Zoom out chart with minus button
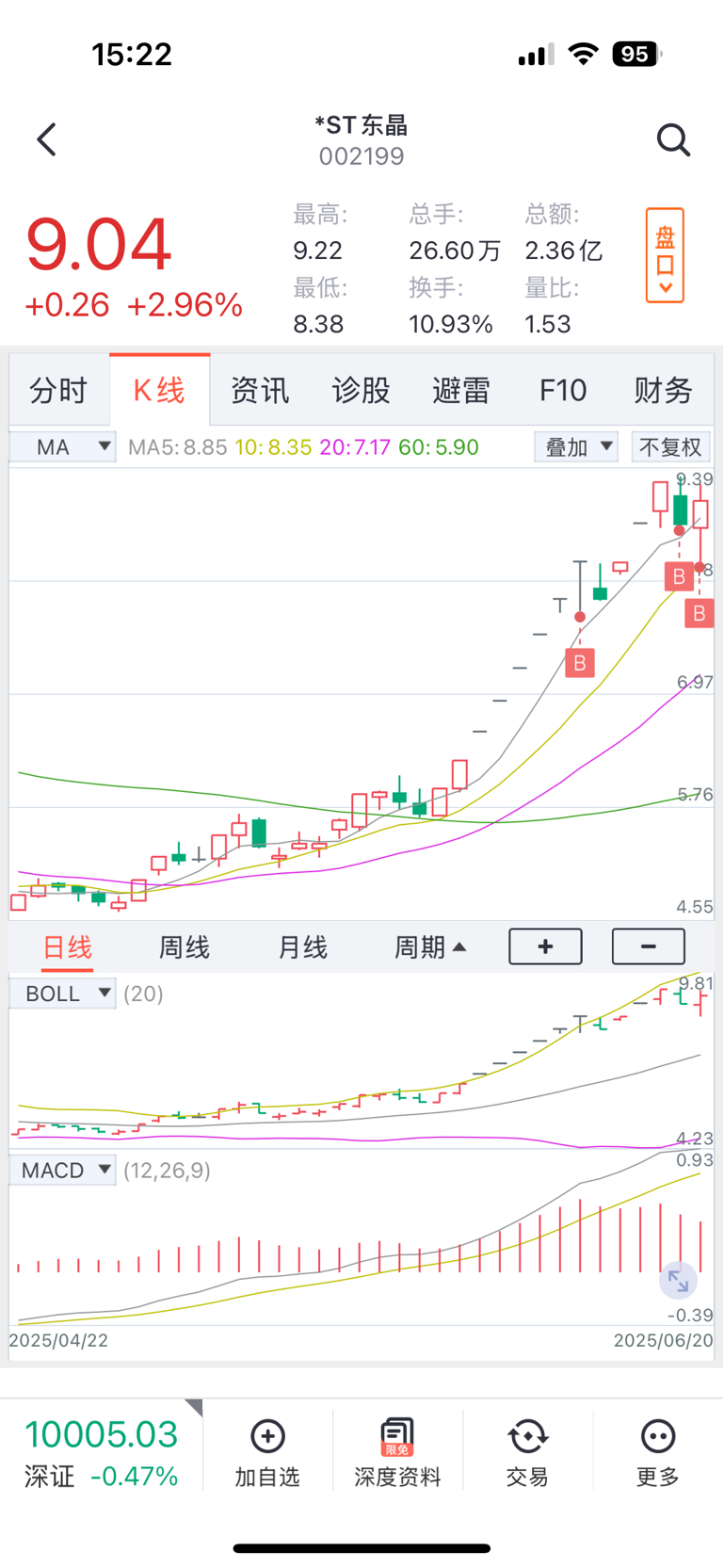The width and height of the screenshot is (724, 1568). [x=649, y=946]
